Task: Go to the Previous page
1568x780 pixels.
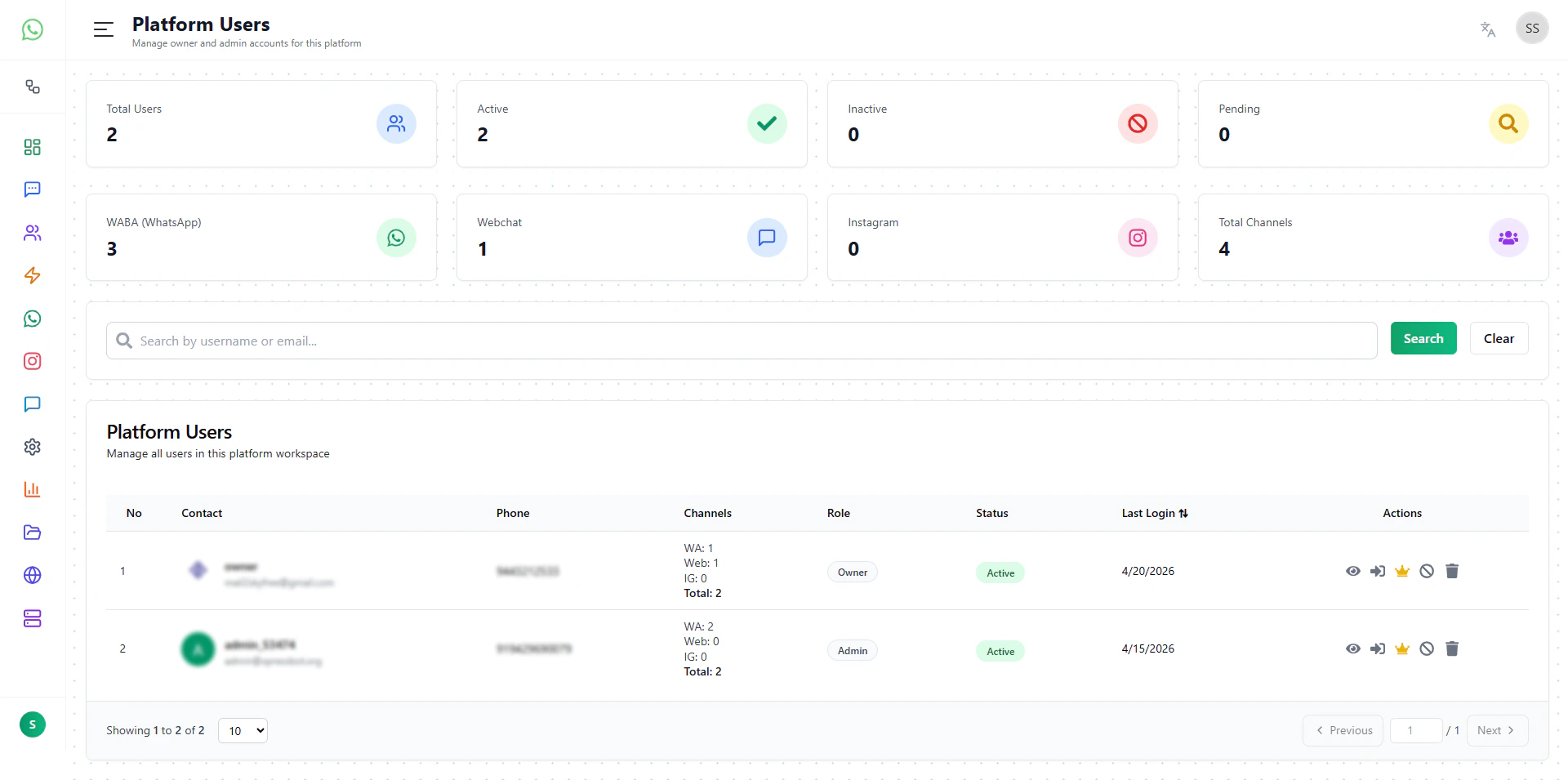Action: click(x=1343, y=730)
